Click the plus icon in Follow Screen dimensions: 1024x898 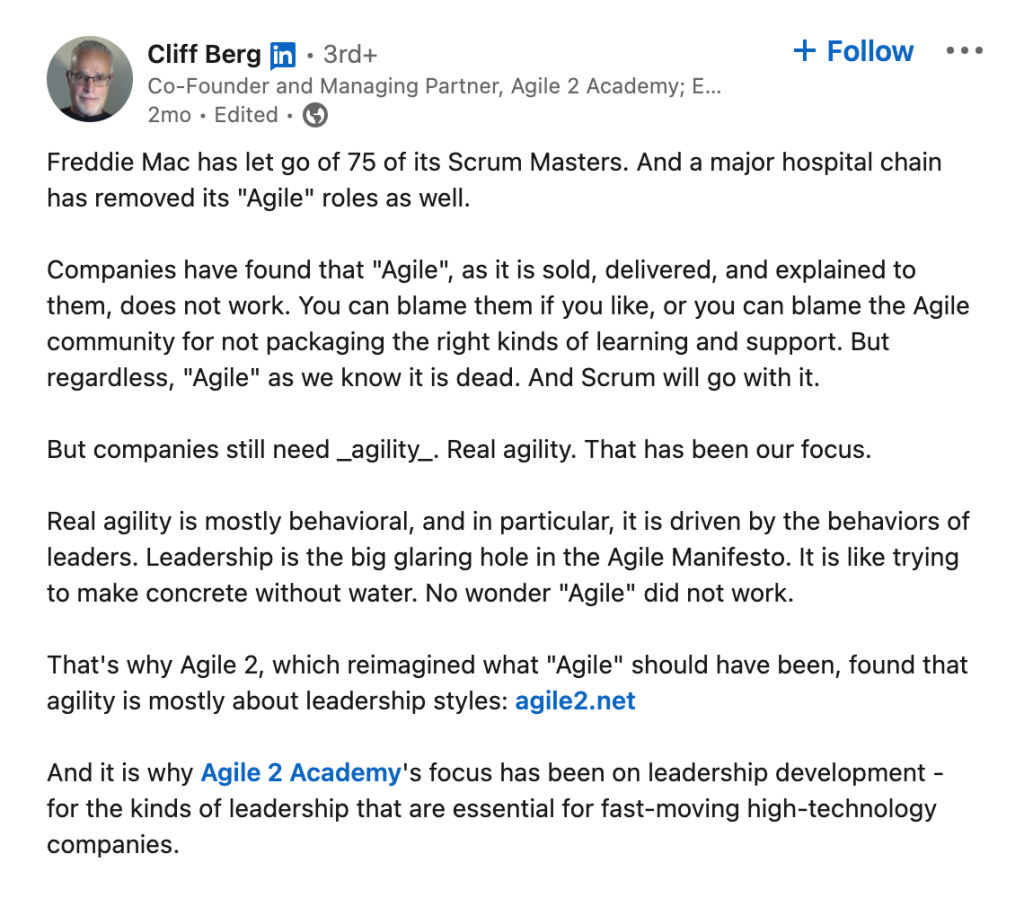(804, 51)
